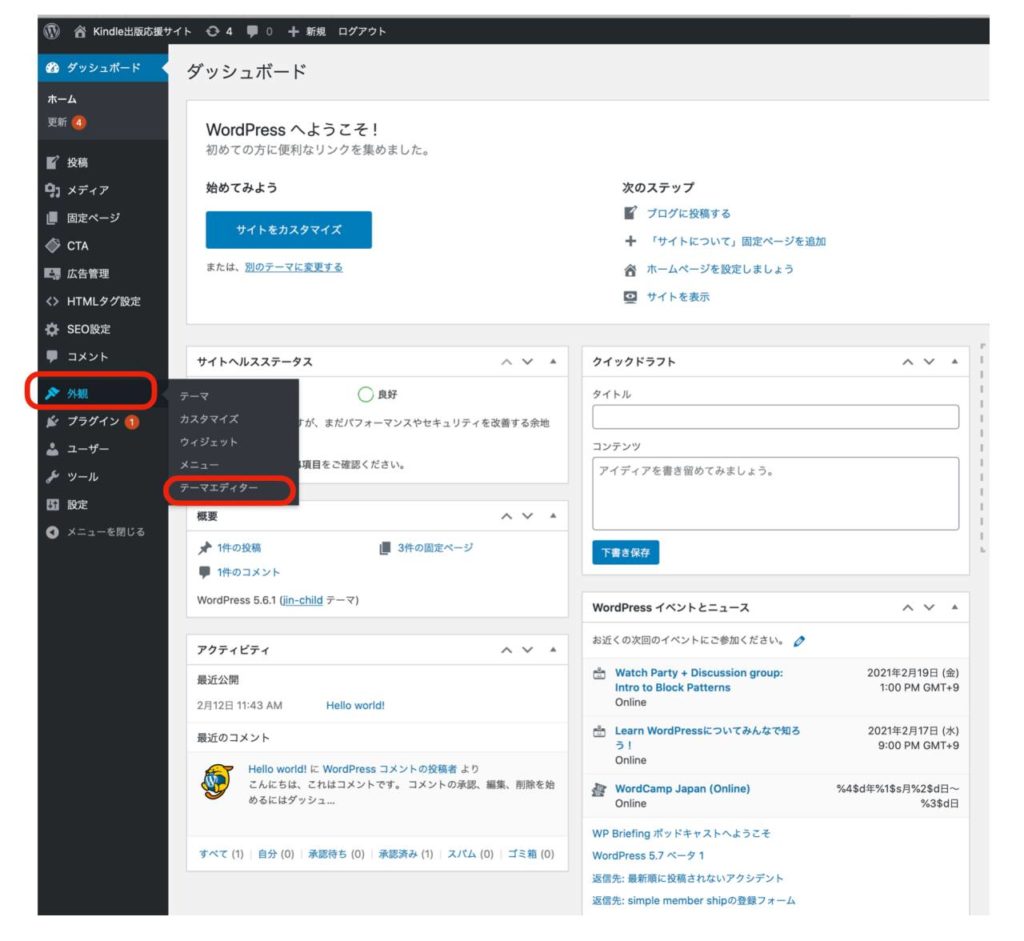Click the サイトを表示 monitor icon
Screen dimensions: 1024x941
[630, 297]
